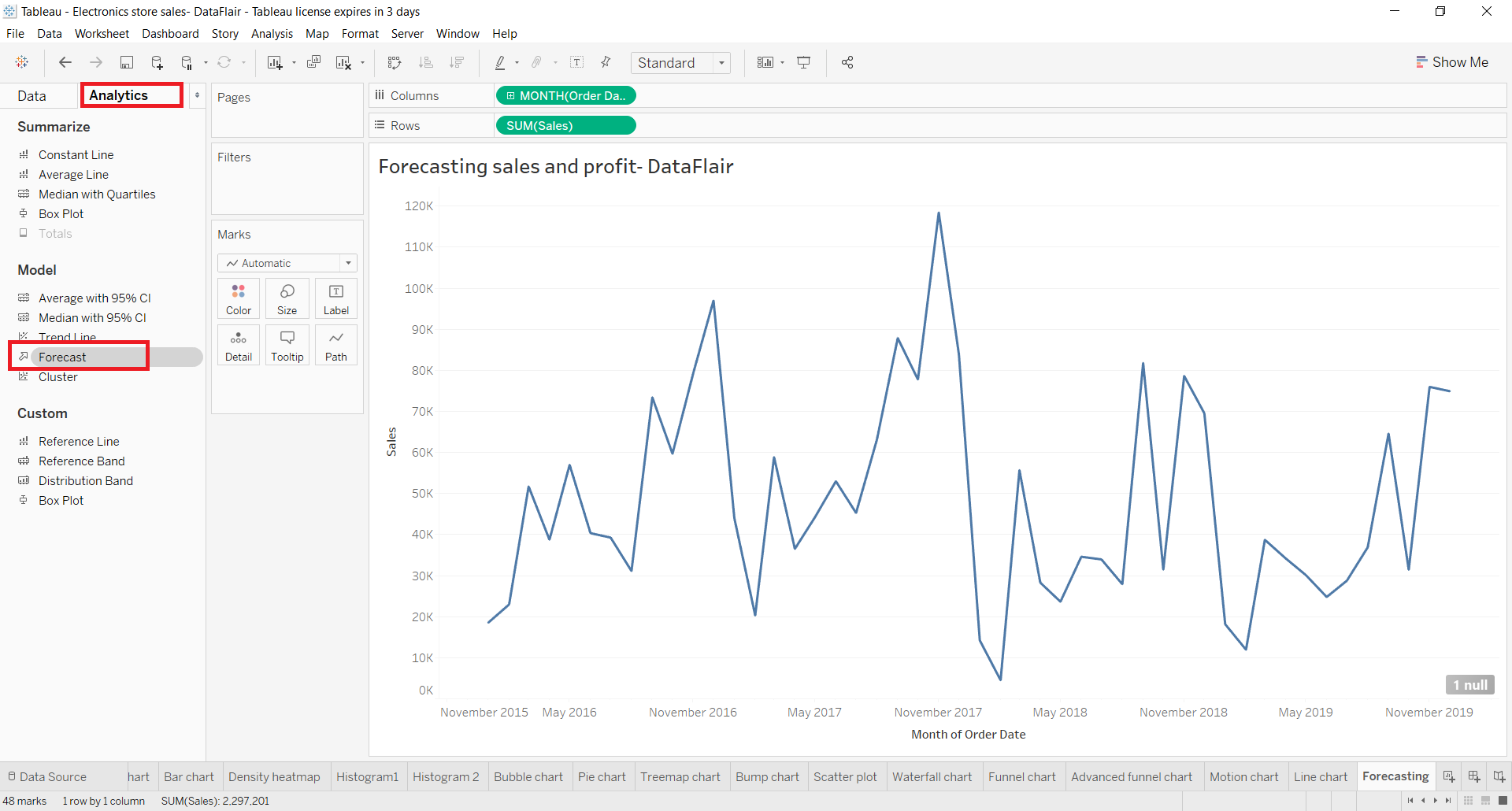Click the Group members paperclip icon
The height and width of the screenshot is (811, 1512).
[x=537, y=62]
